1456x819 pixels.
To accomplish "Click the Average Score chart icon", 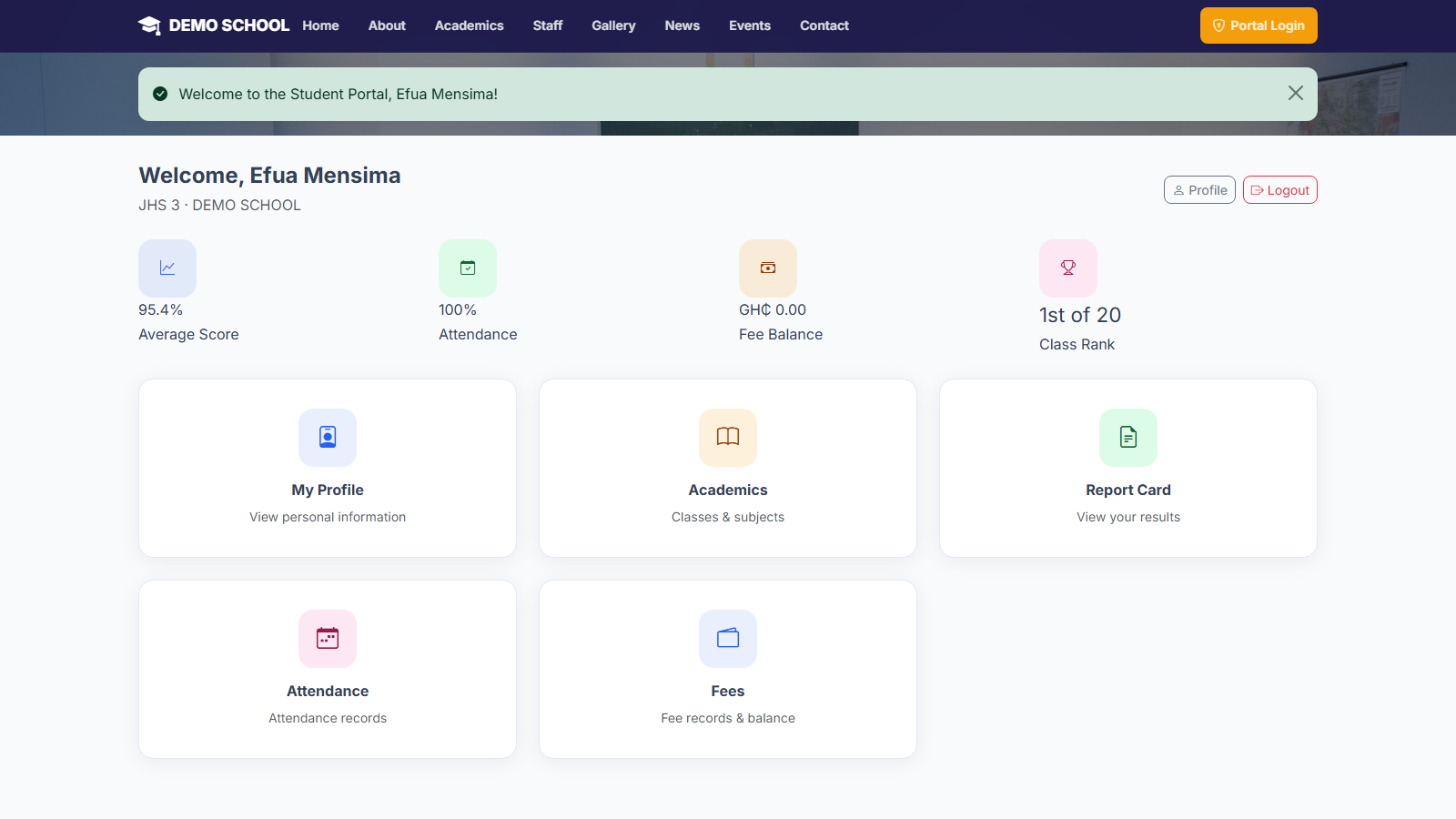I will click(x=167, y=268).
